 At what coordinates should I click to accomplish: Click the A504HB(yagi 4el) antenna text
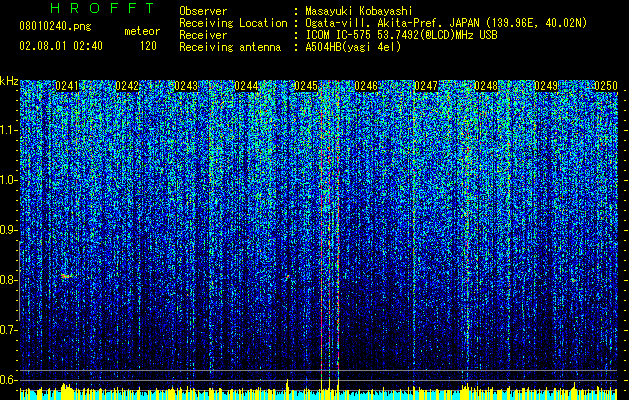(x=353, y=47)
